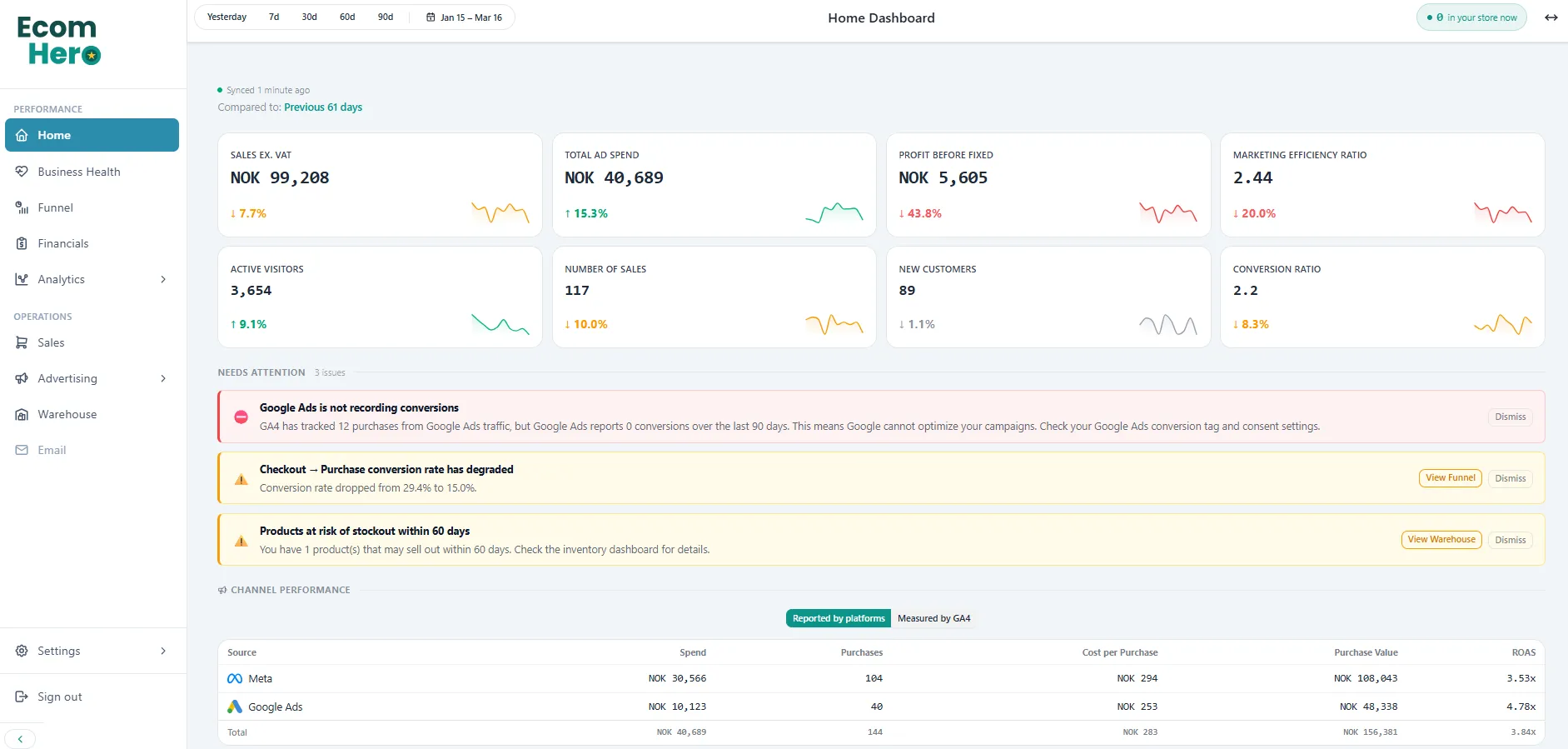This screenshot has width=1568, height=749.
Task: Click the Warehouse building icon
Action: click(x=22, y=414)
